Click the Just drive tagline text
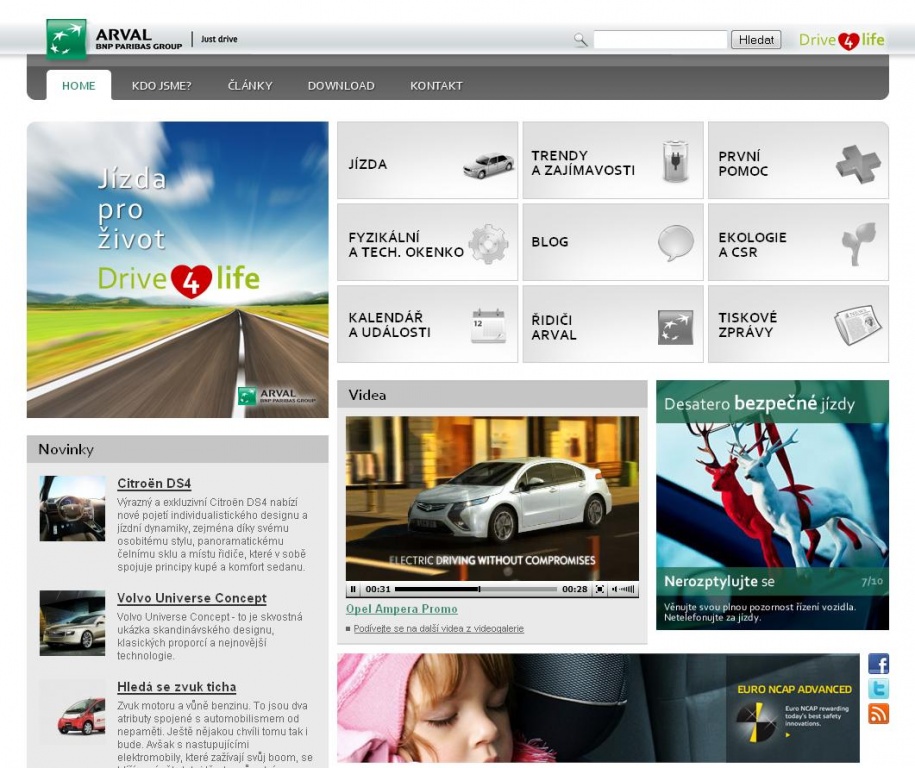 219,39
